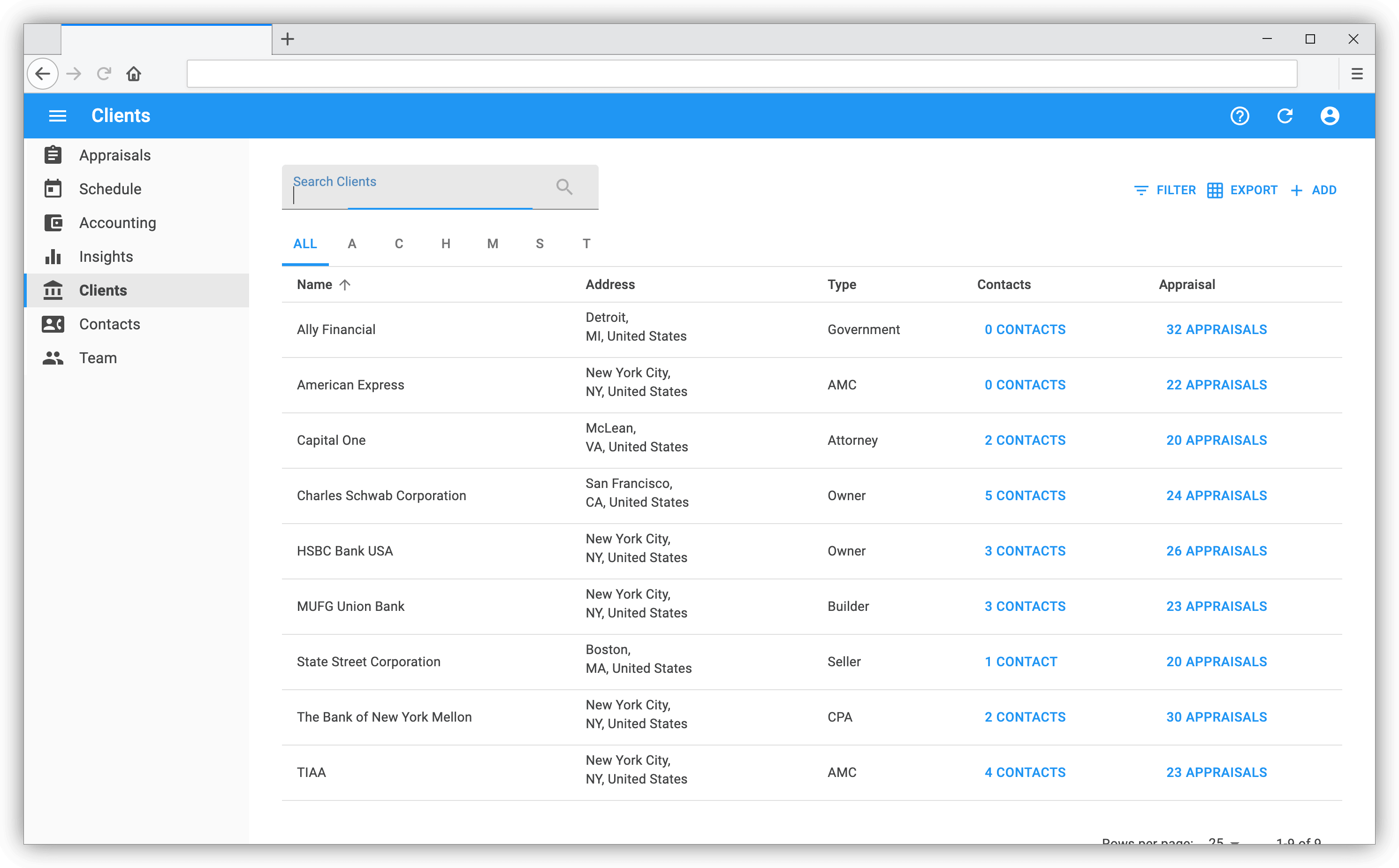Viewport: 1399px width, 868px height.
Task: Open browser menu hamburger button
Action: 1356,74
